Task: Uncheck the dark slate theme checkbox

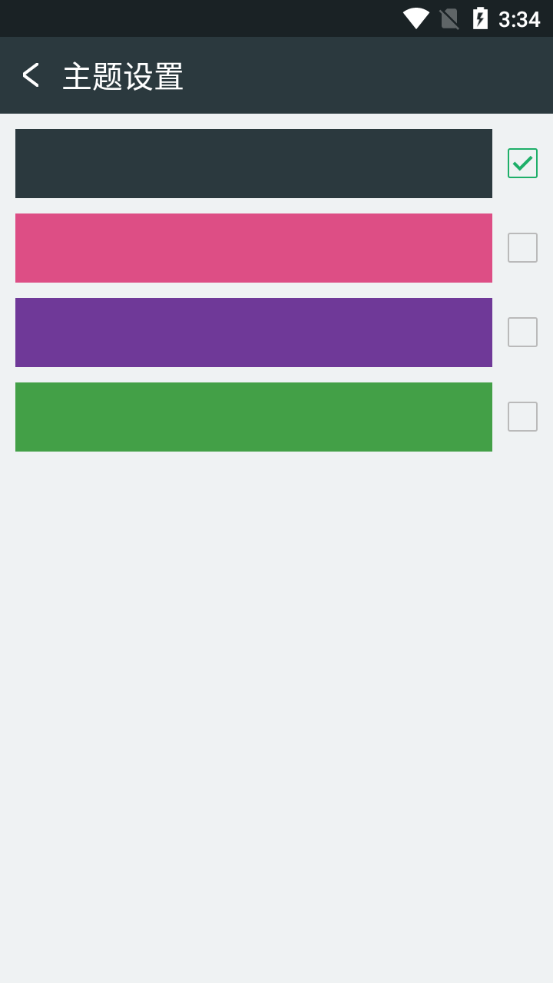Action: tap(522, 163)
